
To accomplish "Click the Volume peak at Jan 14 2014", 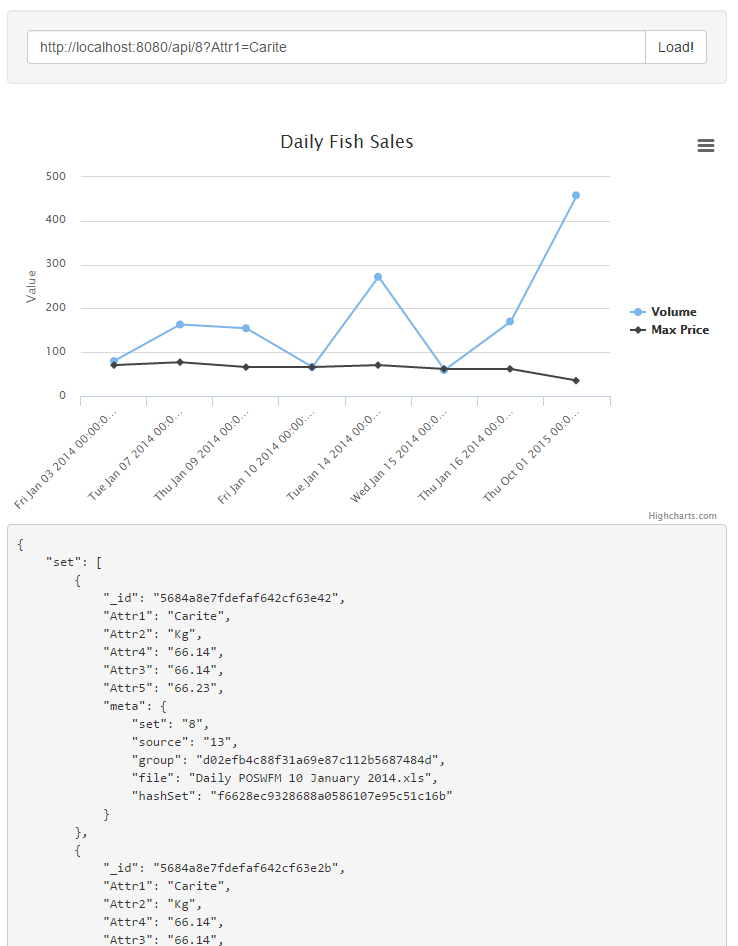I will point(378,277).
